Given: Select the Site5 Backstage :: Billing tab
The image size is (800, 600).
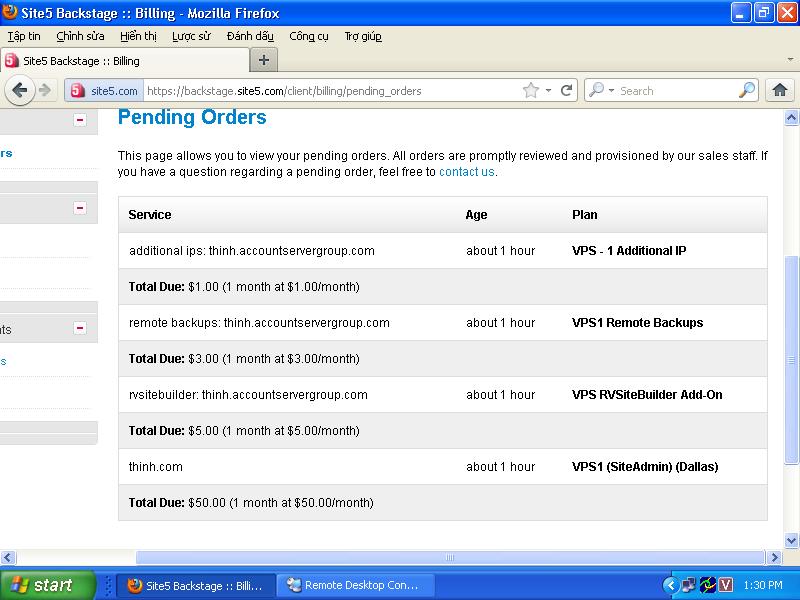Looking at the screenshot, I should 124,61.
